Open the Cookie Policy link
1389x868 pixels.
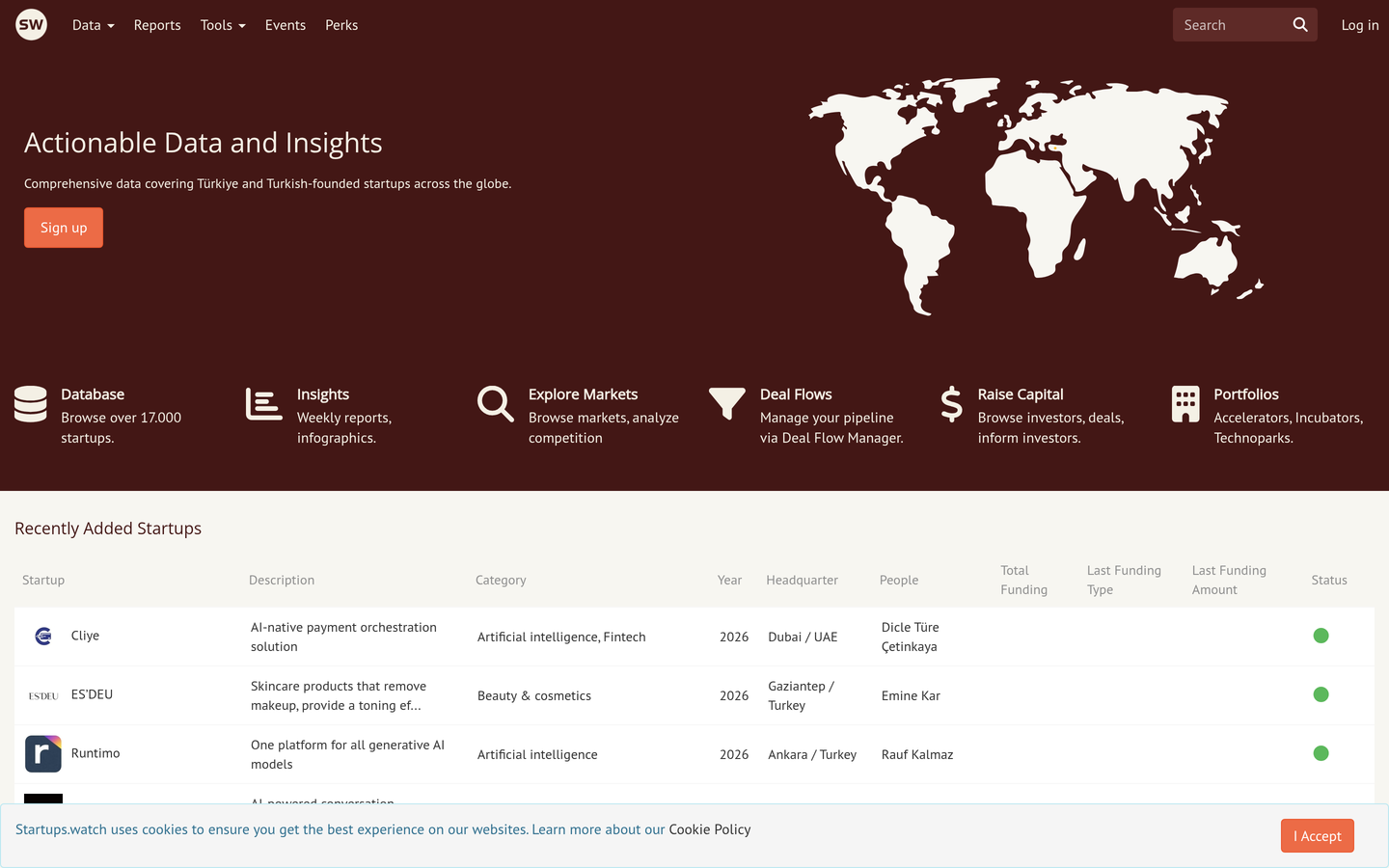pyautogui.click(x=710, y=829)
